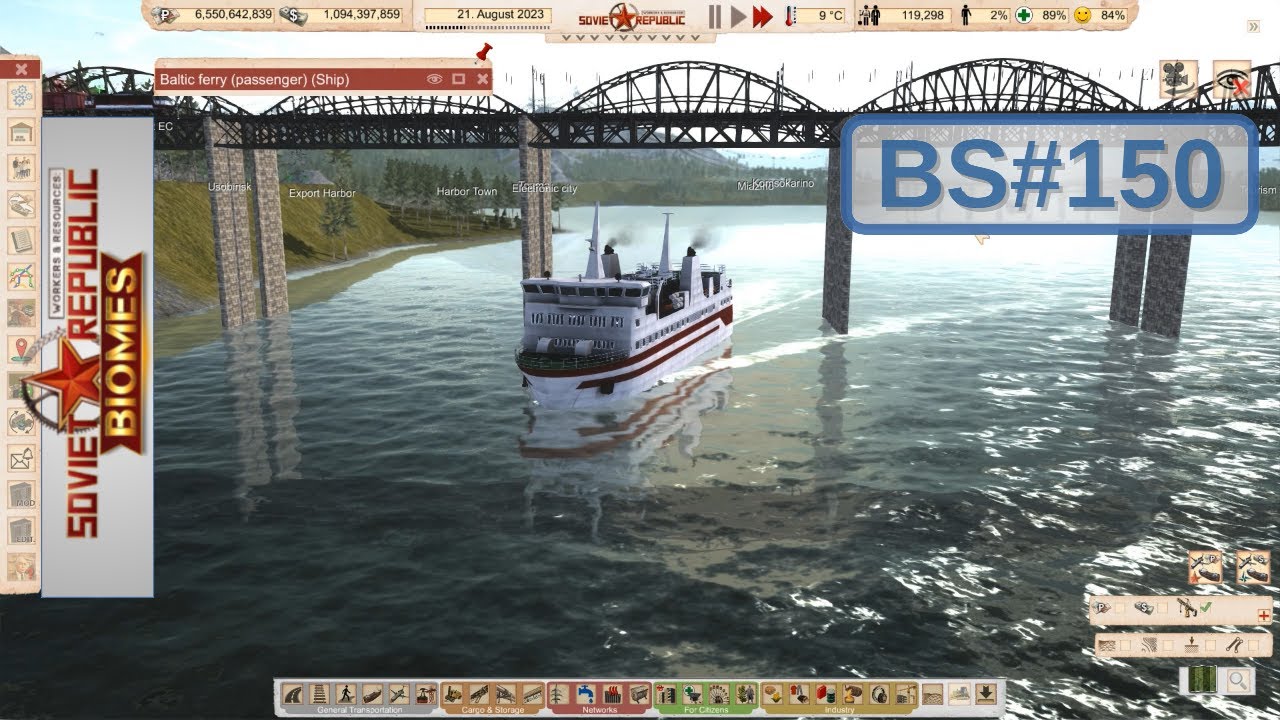Open the ship harbor construction menu

click(372, 694)
